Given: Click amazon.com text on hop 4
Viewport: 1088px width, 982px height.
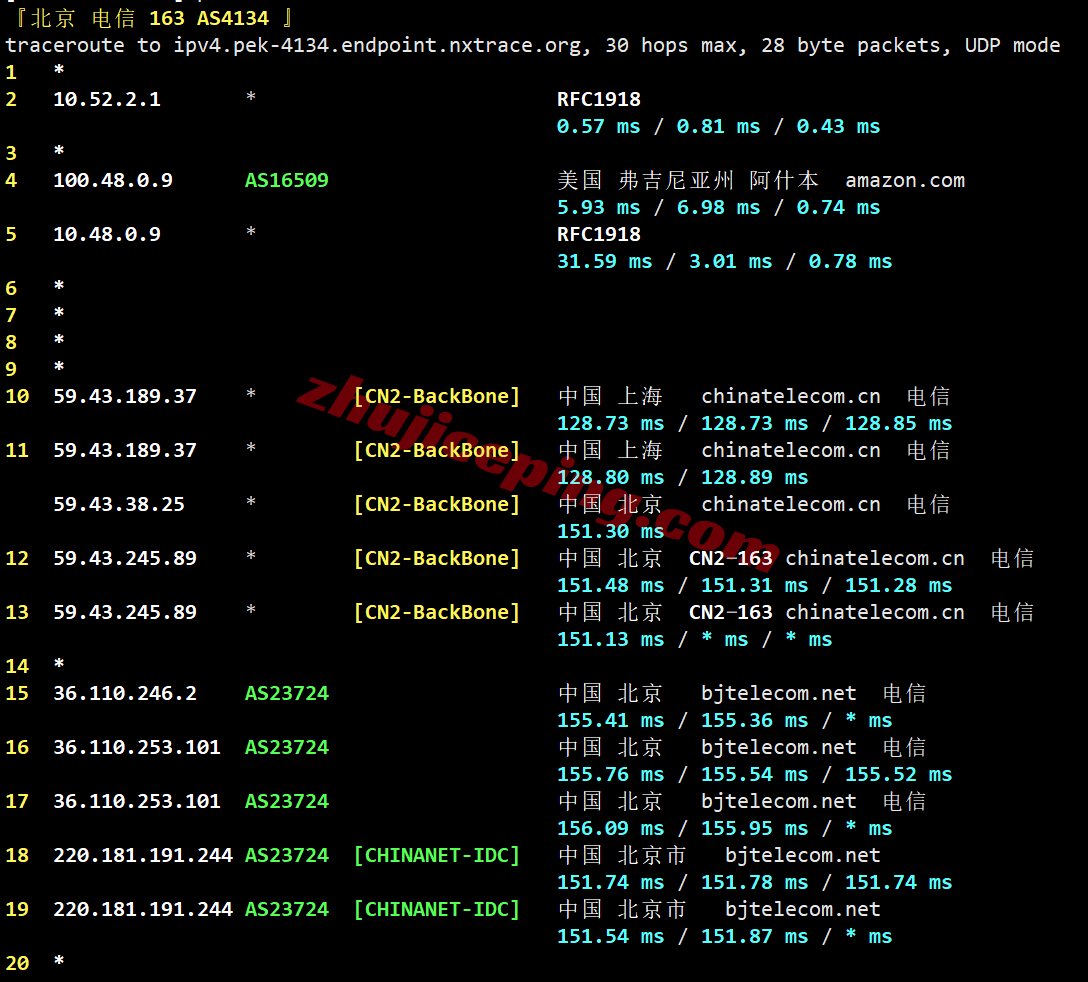Looking at the screenshot, I should coord(905,180).
